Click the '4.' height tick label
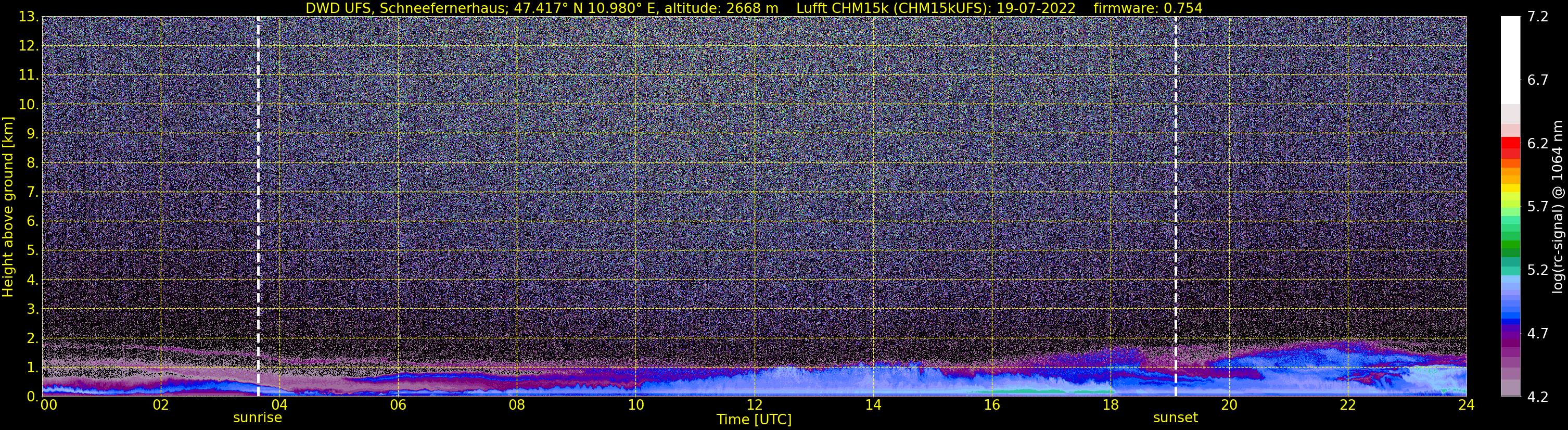This screenshot has height=430, width=1568. pos(32,280)
